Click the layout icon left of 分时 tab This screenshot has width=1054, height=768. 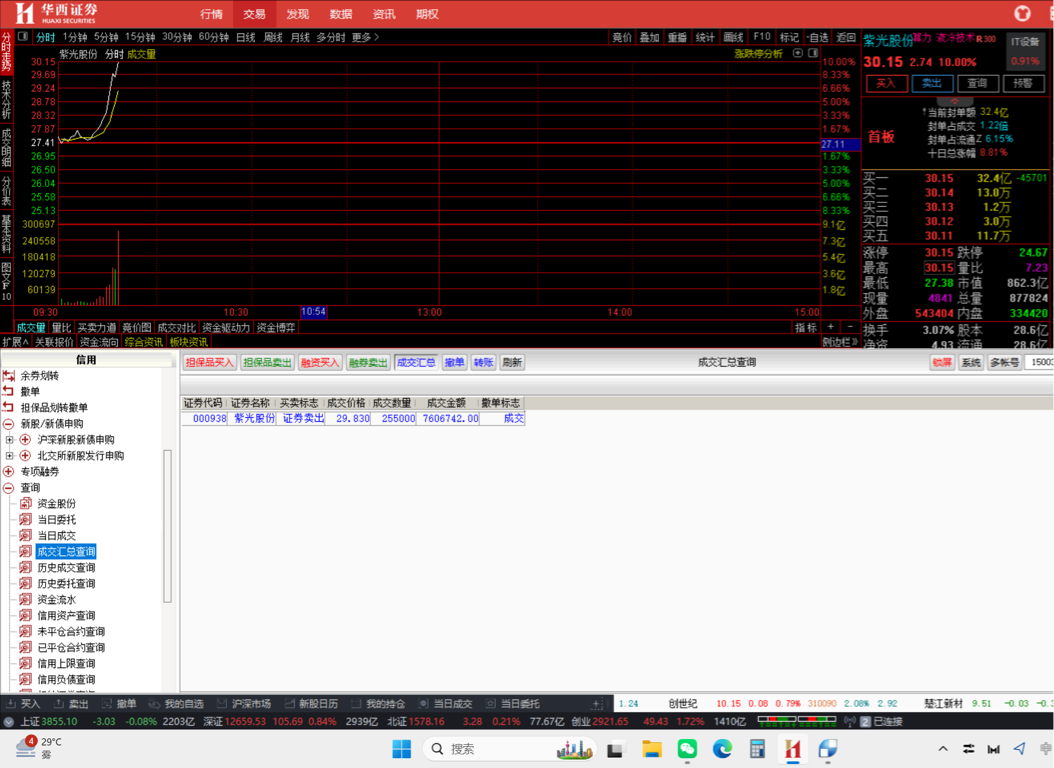tap(23, 36)
